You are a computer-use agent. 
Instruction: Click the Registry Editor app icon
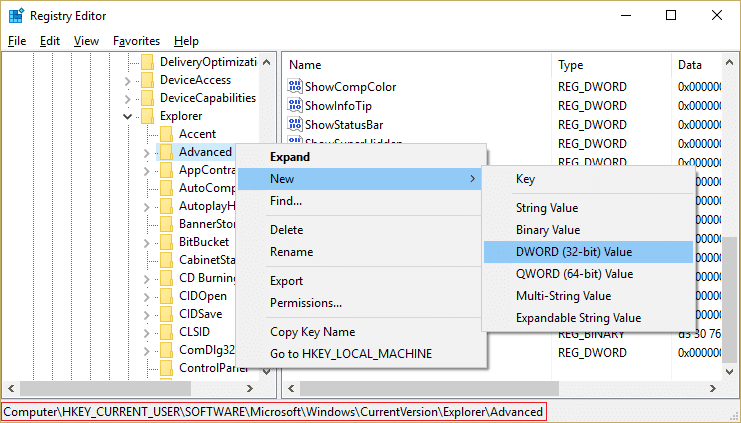(x=16, y=16)
